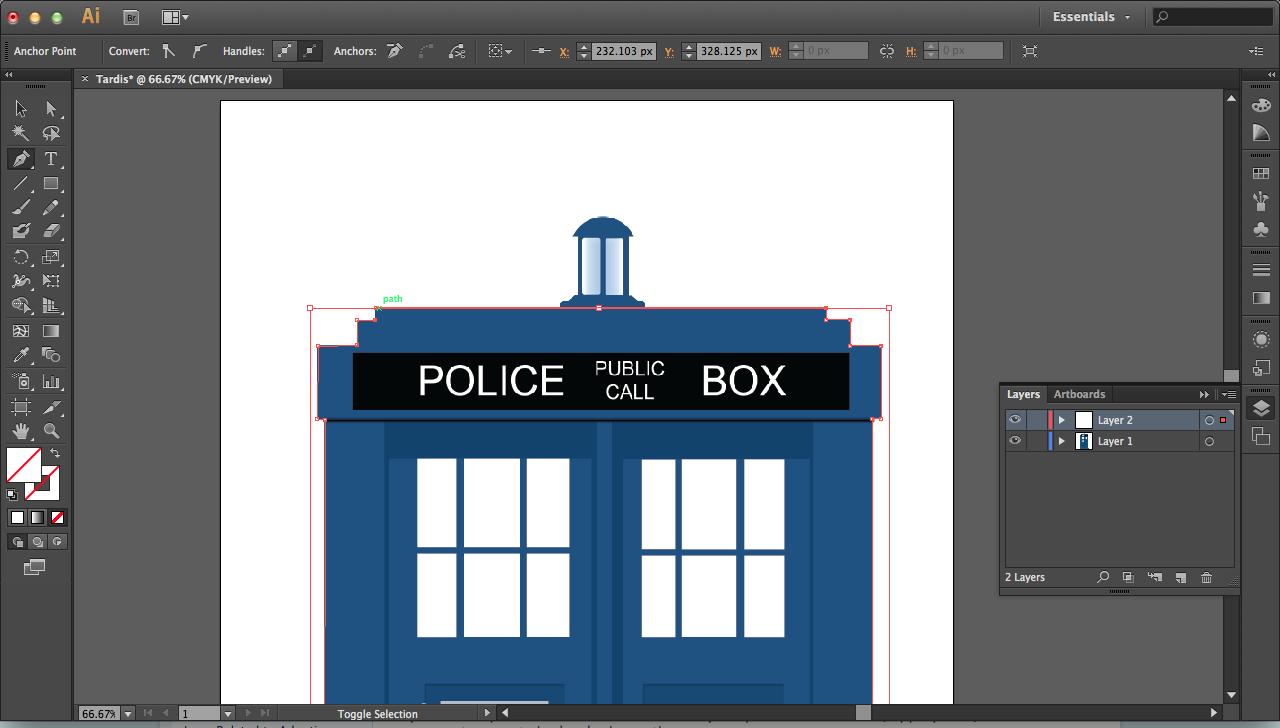The height and width of the screenshot is (728, 1280).
Task: Select the Type tool
Action: tap(51, 158)
